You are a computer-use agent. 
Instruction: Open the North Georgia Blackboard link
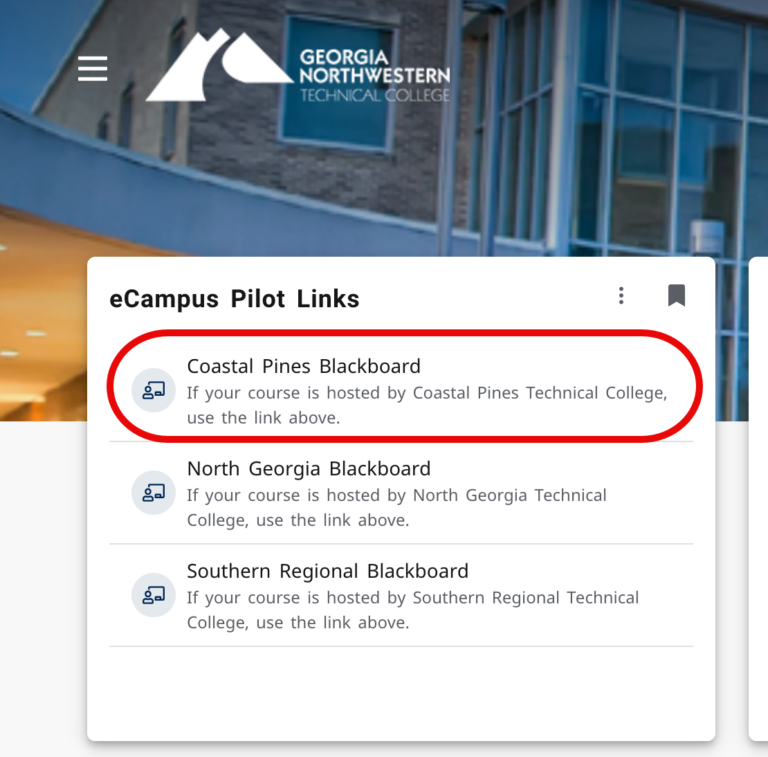click(308, 468)
